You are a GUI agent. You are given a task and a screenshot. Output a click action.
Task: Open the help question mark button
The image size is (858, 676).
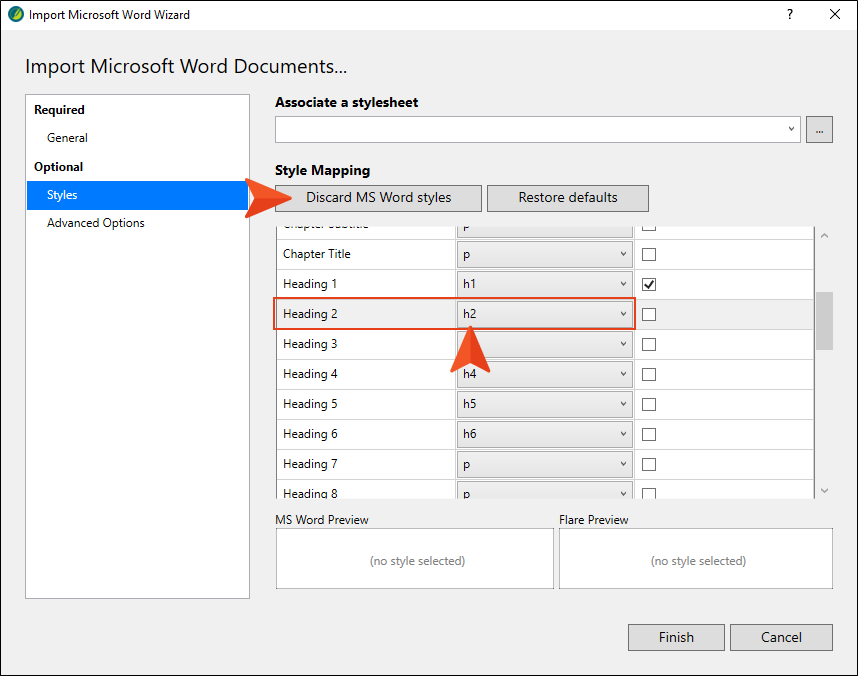790,14
